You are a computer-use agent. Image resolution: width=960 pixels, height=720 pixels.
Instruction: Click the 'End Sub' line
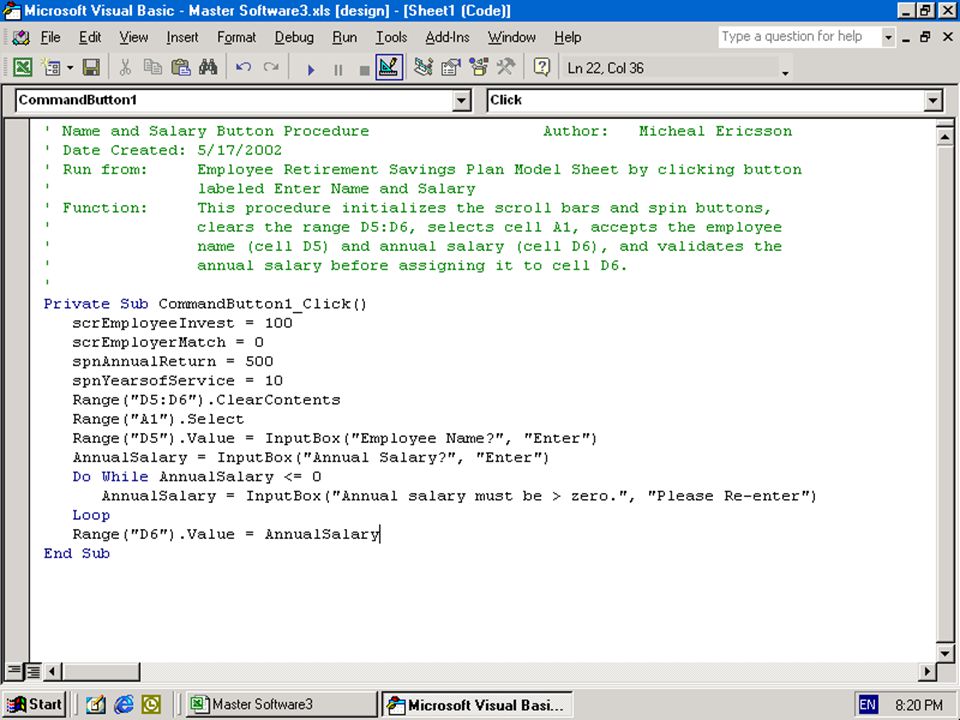77,553
